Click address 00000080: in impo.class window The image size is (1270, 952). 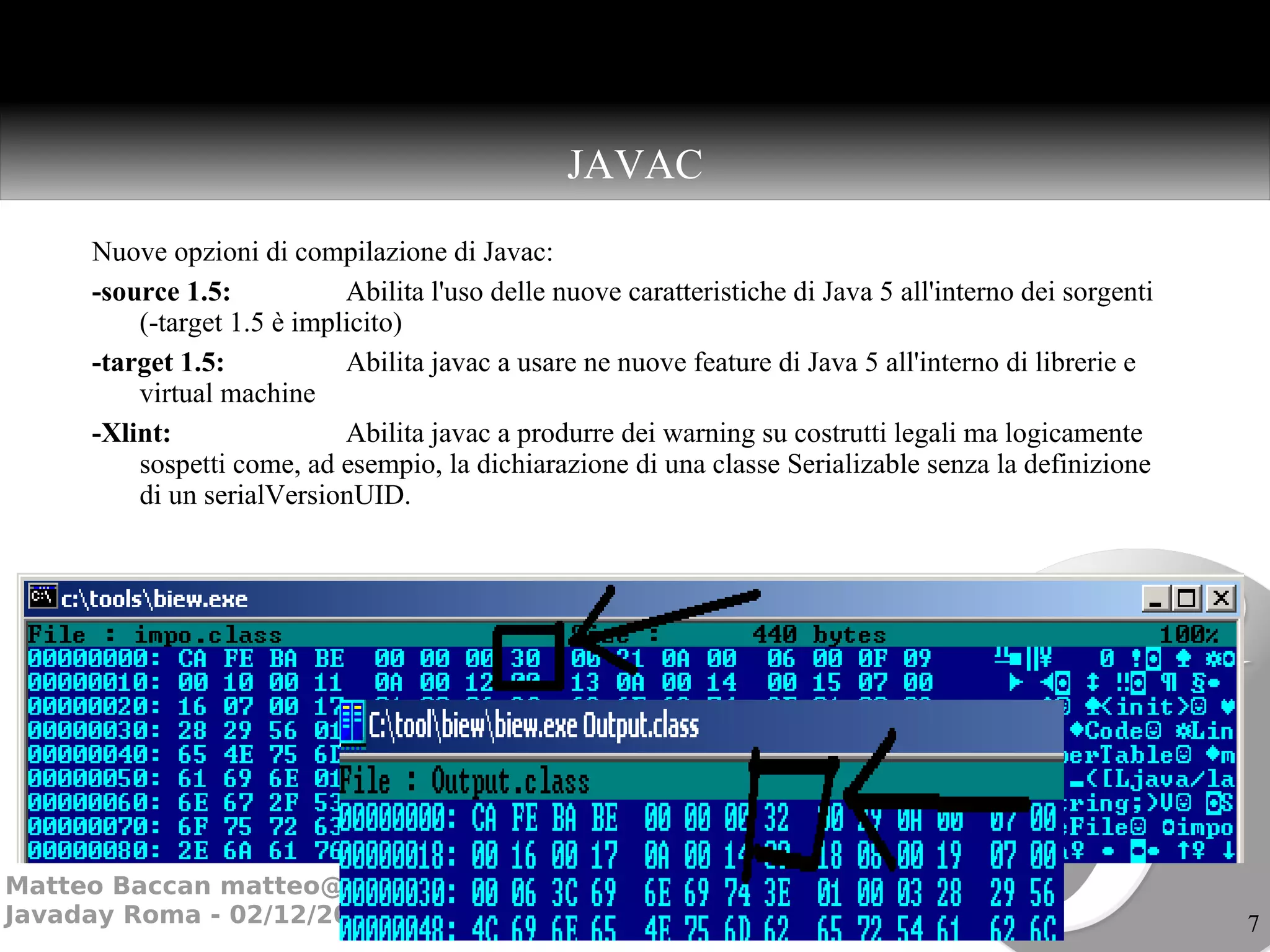(94, 851)
